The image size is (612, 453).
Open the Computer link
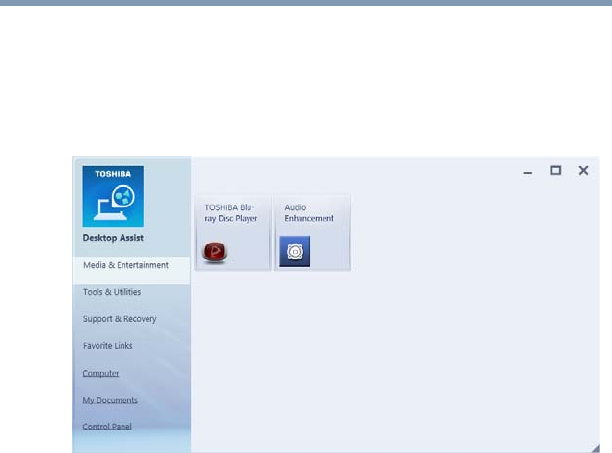tap(101, 373)
